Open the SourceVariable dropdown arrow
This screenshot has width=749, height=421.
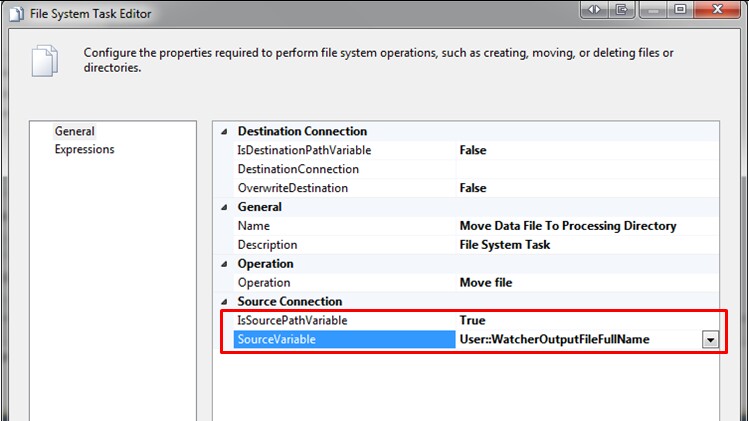coord(710,340)
